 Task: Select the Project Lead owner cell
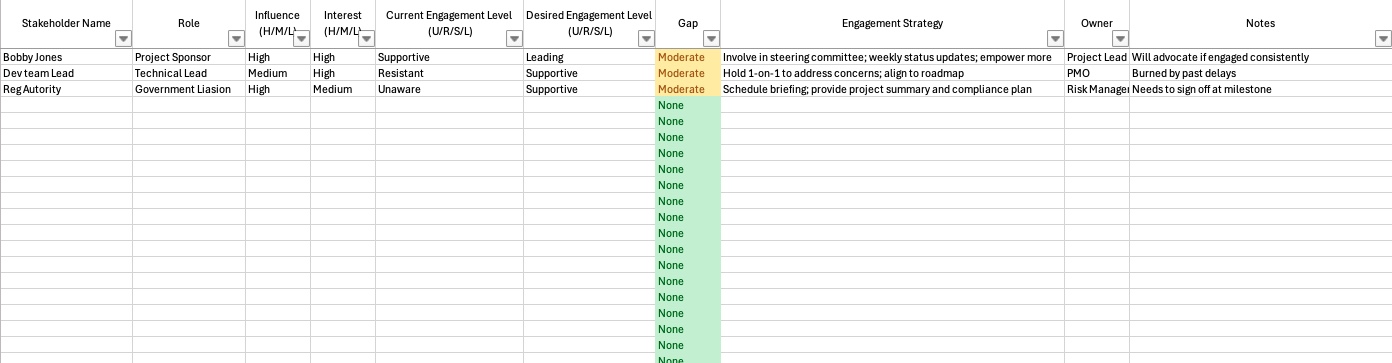1097,57
